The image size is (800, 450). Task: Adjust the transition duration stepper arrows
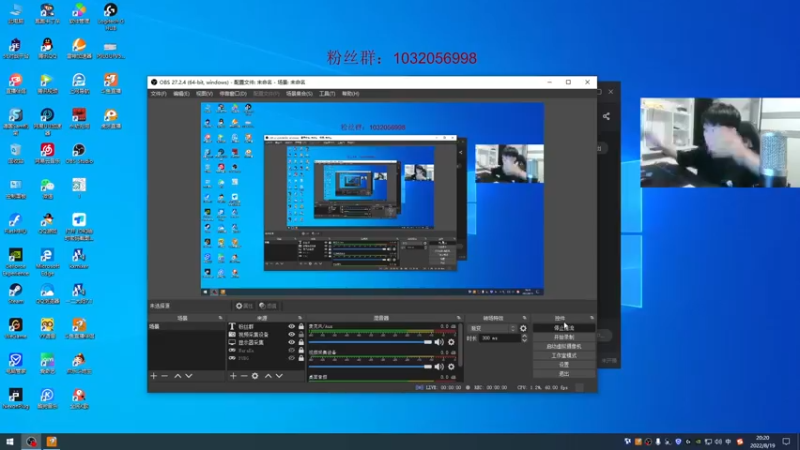[x=524, y=338]
